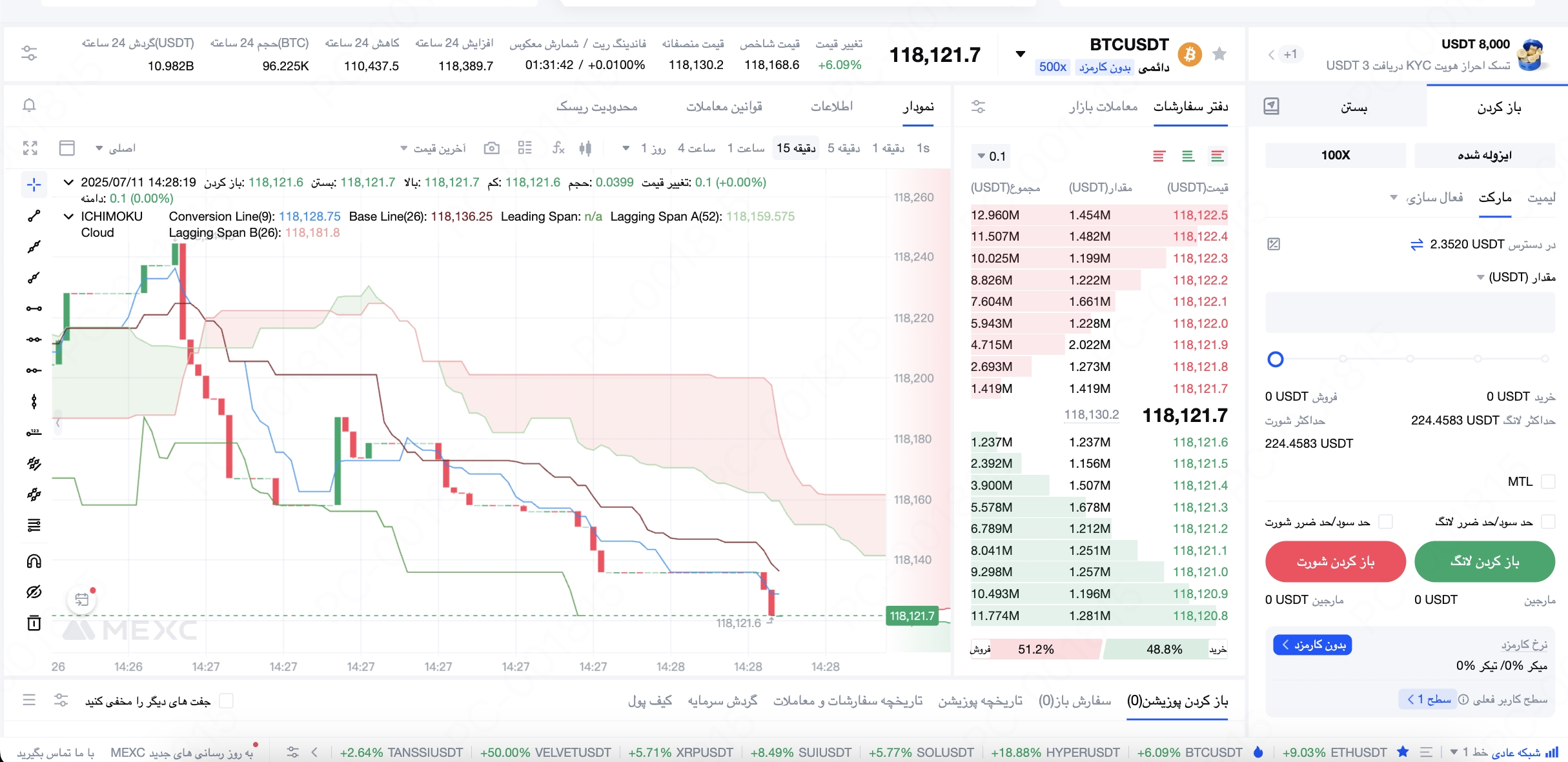This screenshot has height=762, width=1568.
Task: Switch to the Market Trades tab
Action: [1103, 106]
